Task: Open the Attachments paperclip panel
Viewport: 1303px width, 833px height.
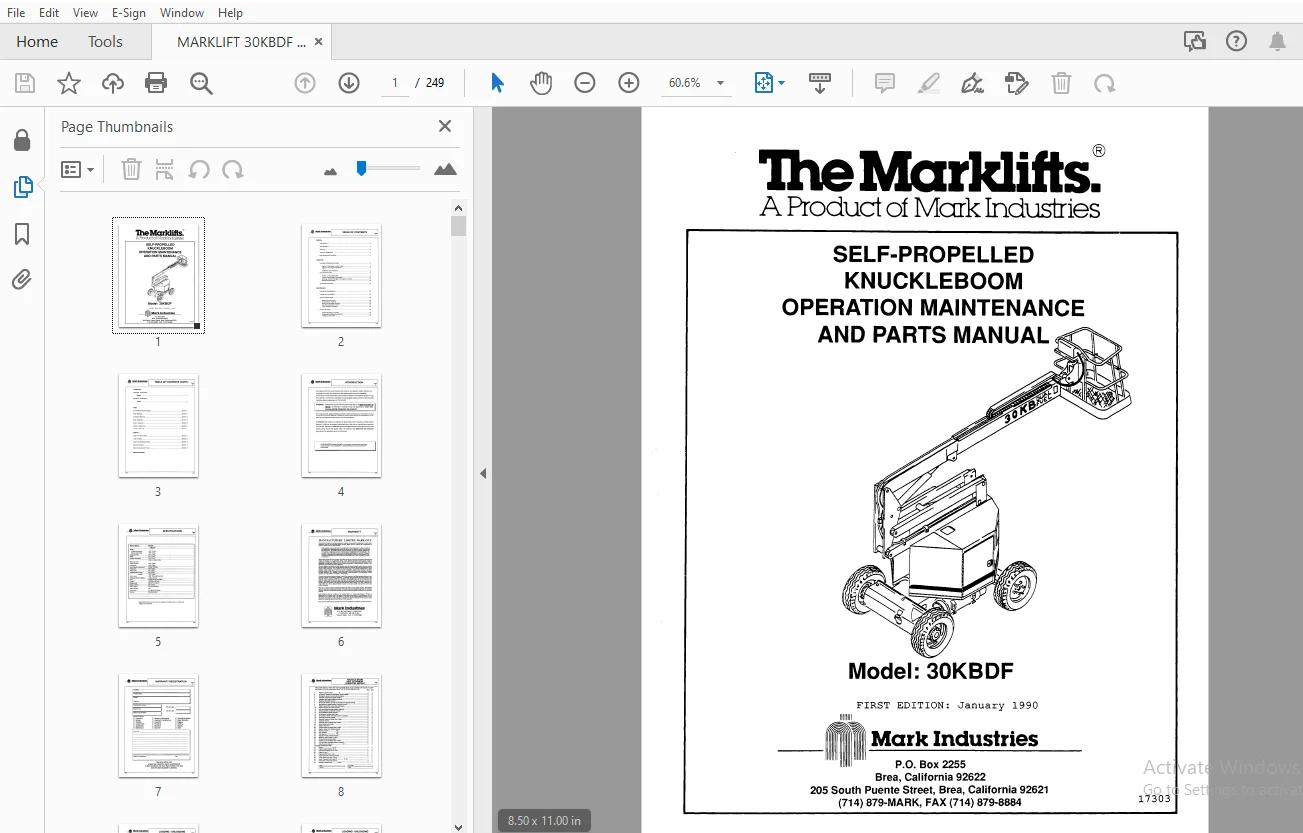Action: point(22,280)
